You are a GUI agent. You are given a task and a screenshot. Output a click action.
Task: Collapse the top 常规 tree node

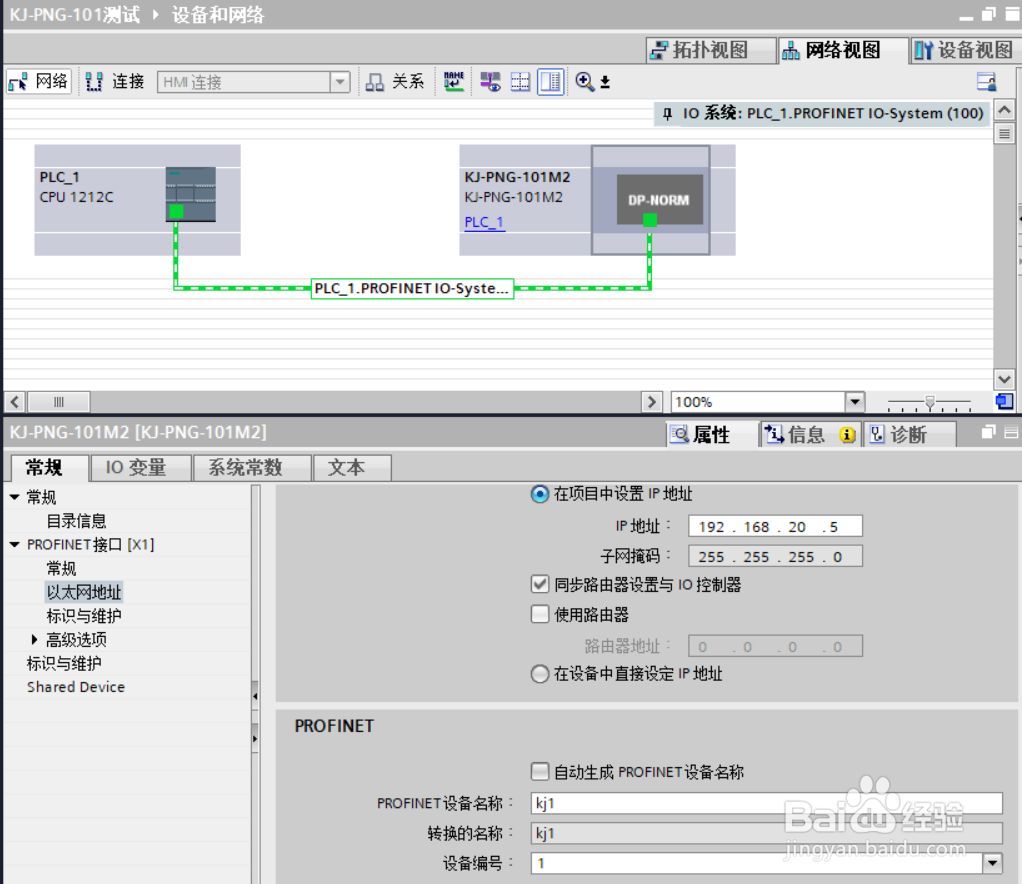pyautogui.click(x=14, y=497)
